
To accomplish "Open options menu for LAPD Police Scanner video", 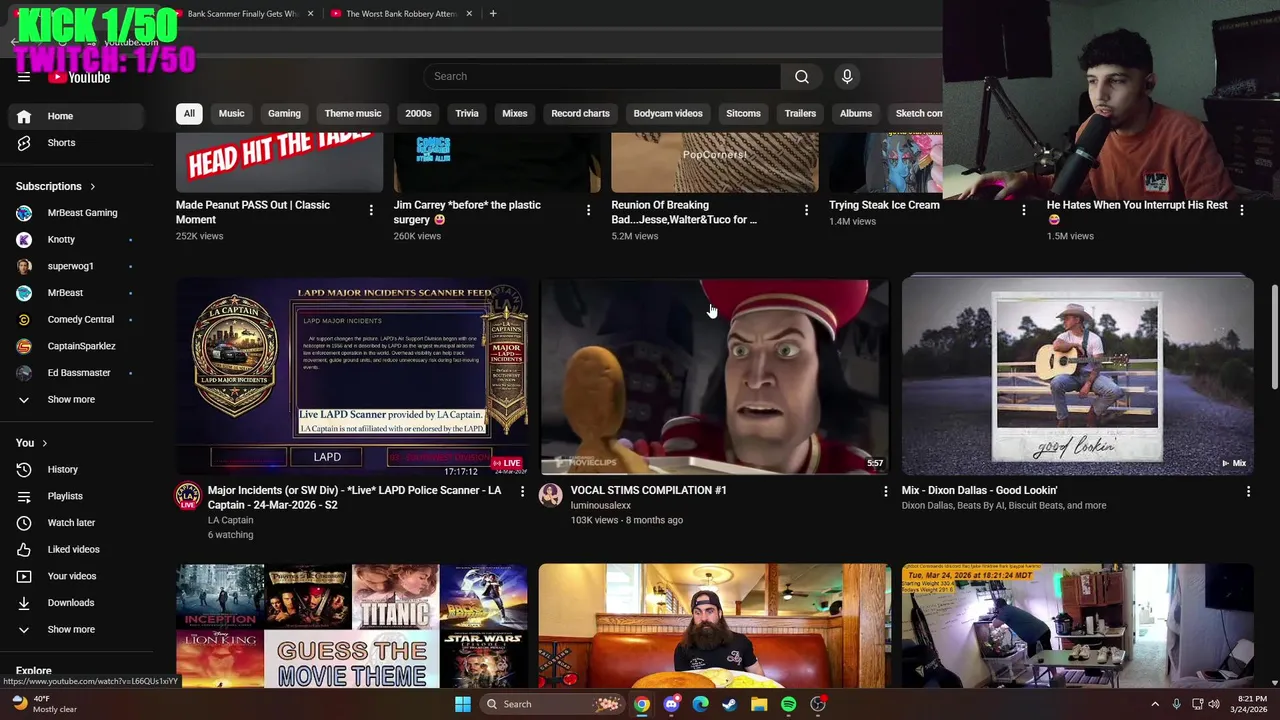I will pyautogui.click(x=522, y=491).
